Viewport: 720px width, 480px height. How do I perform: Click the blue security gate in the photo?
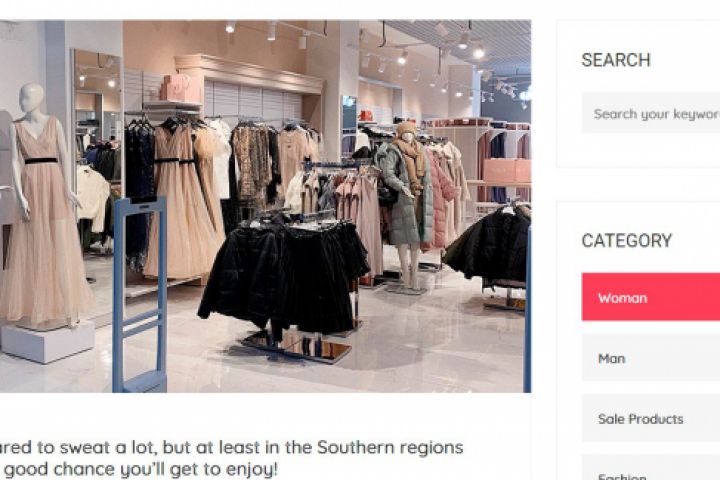click(x=140, y=294)
